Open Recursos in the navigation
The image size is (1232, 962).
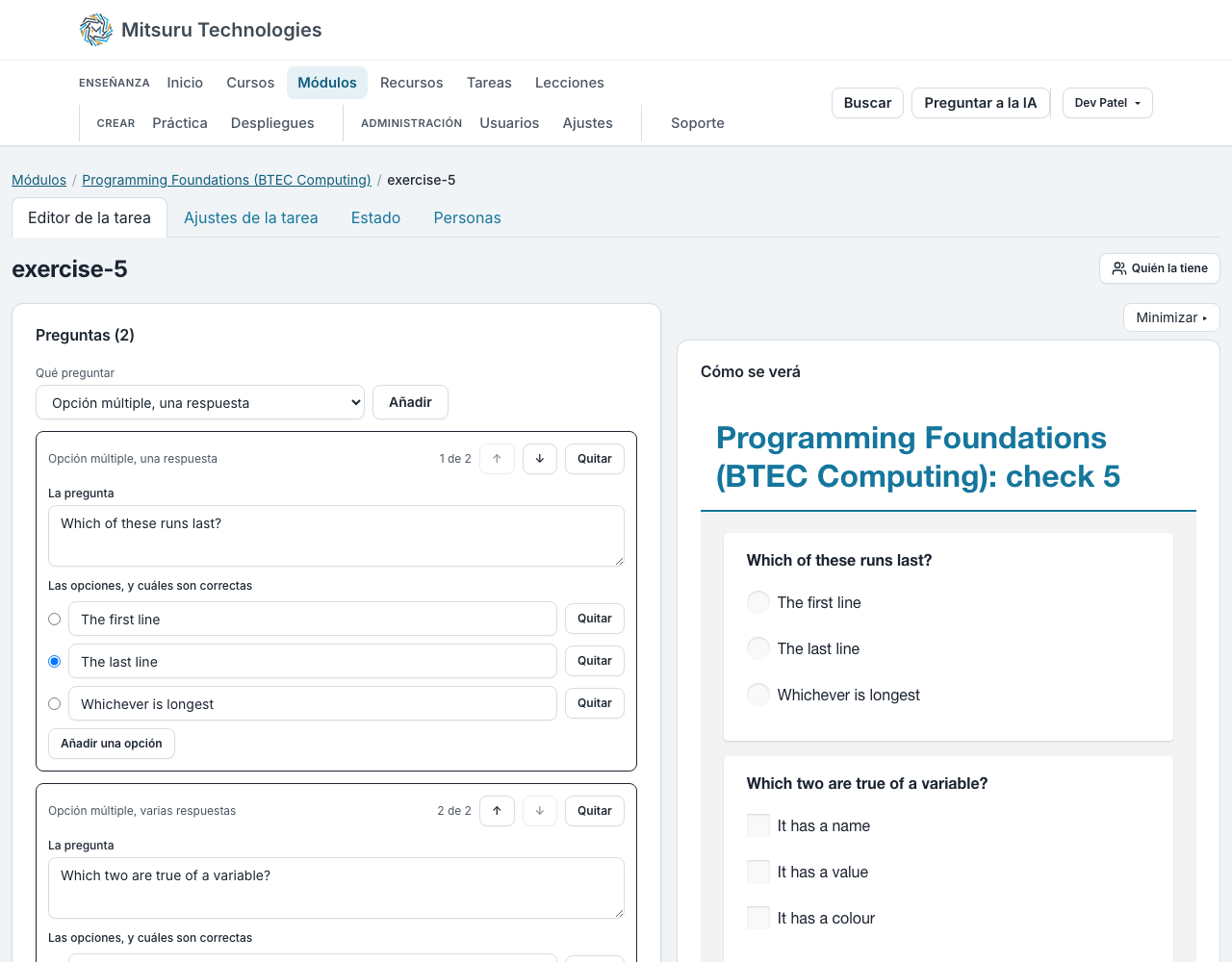tap(412, 83)
